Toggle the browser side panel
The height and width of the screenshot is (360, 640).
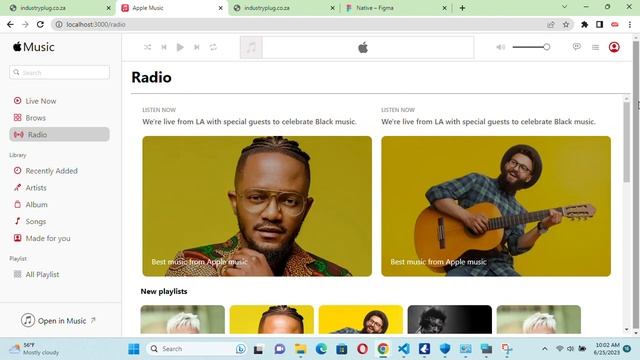[599, 24]
